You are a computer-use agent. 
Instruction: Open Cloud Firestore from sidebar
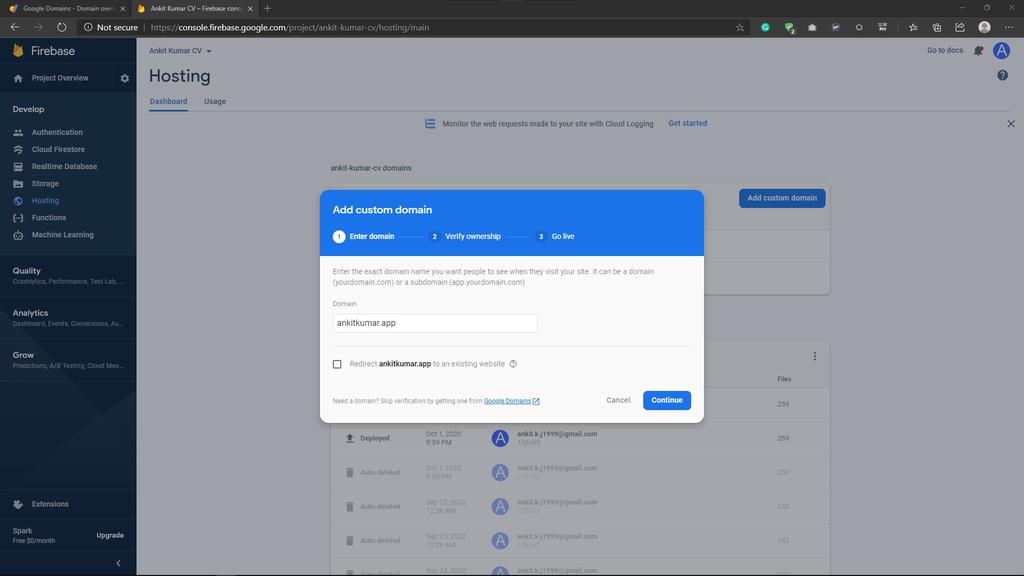pos(58,150)
